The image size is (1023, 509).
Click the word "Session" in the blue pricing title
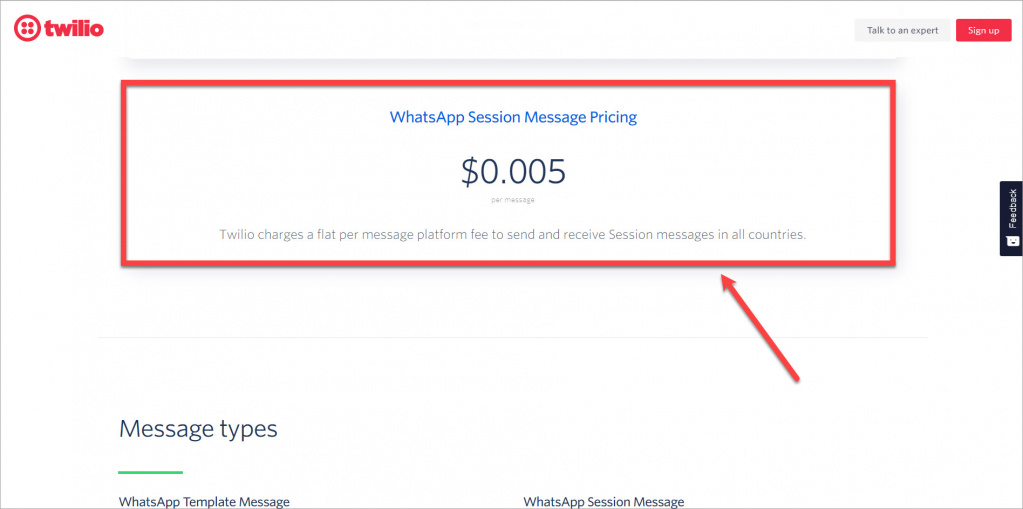coord(490,117)
